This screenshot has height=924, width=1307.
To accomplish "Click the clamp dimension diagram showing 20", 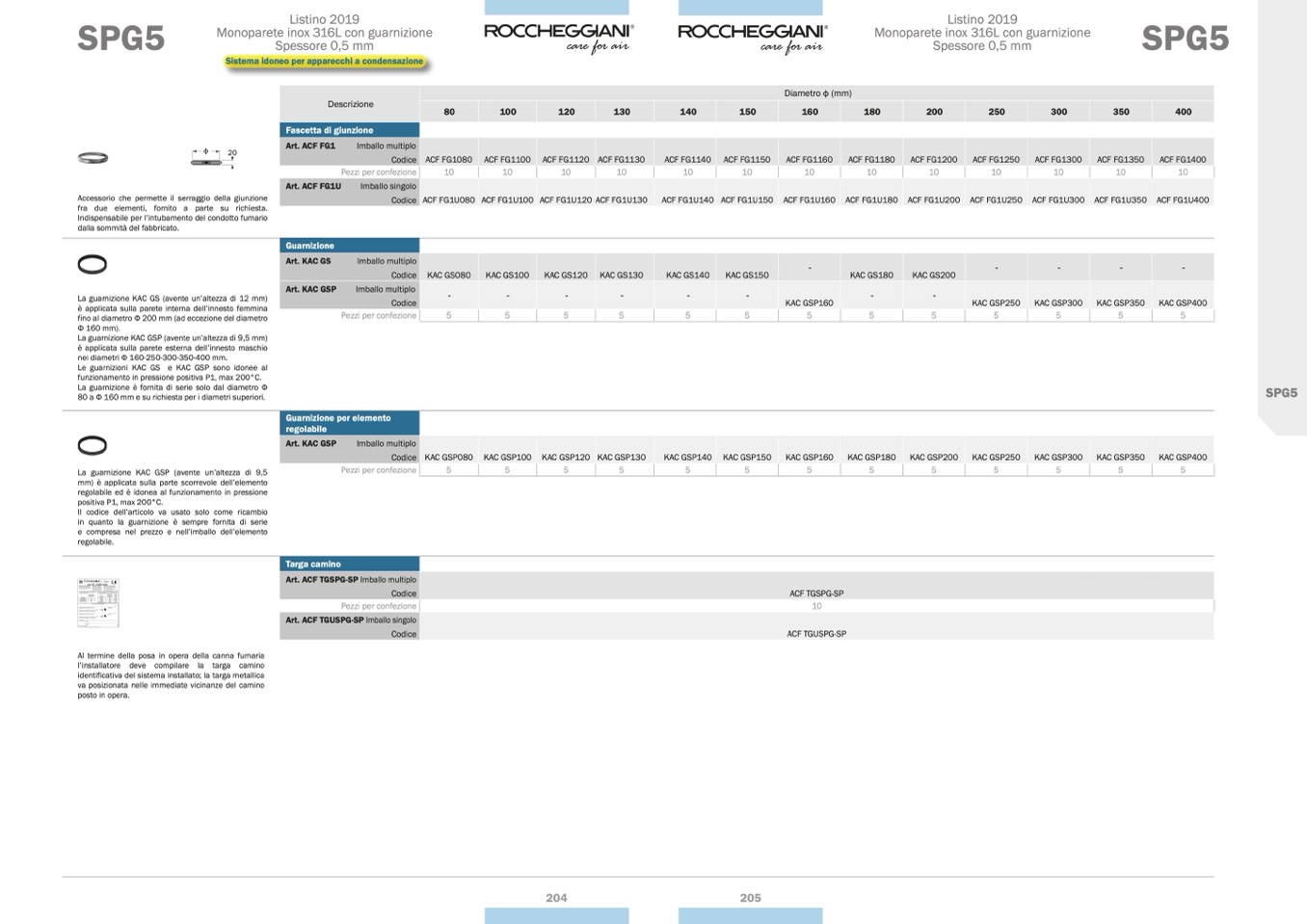I will pyautogui.click(x=213, y=156).
